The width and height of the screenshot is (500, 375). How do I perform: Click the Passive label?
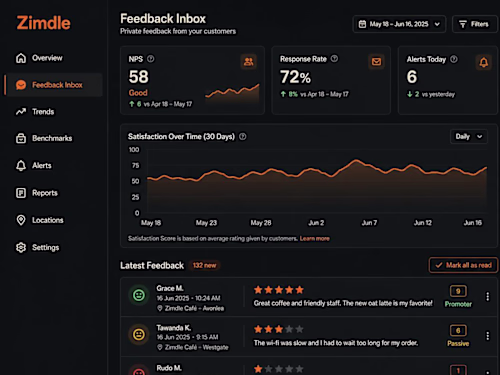(x=458, y=344)
